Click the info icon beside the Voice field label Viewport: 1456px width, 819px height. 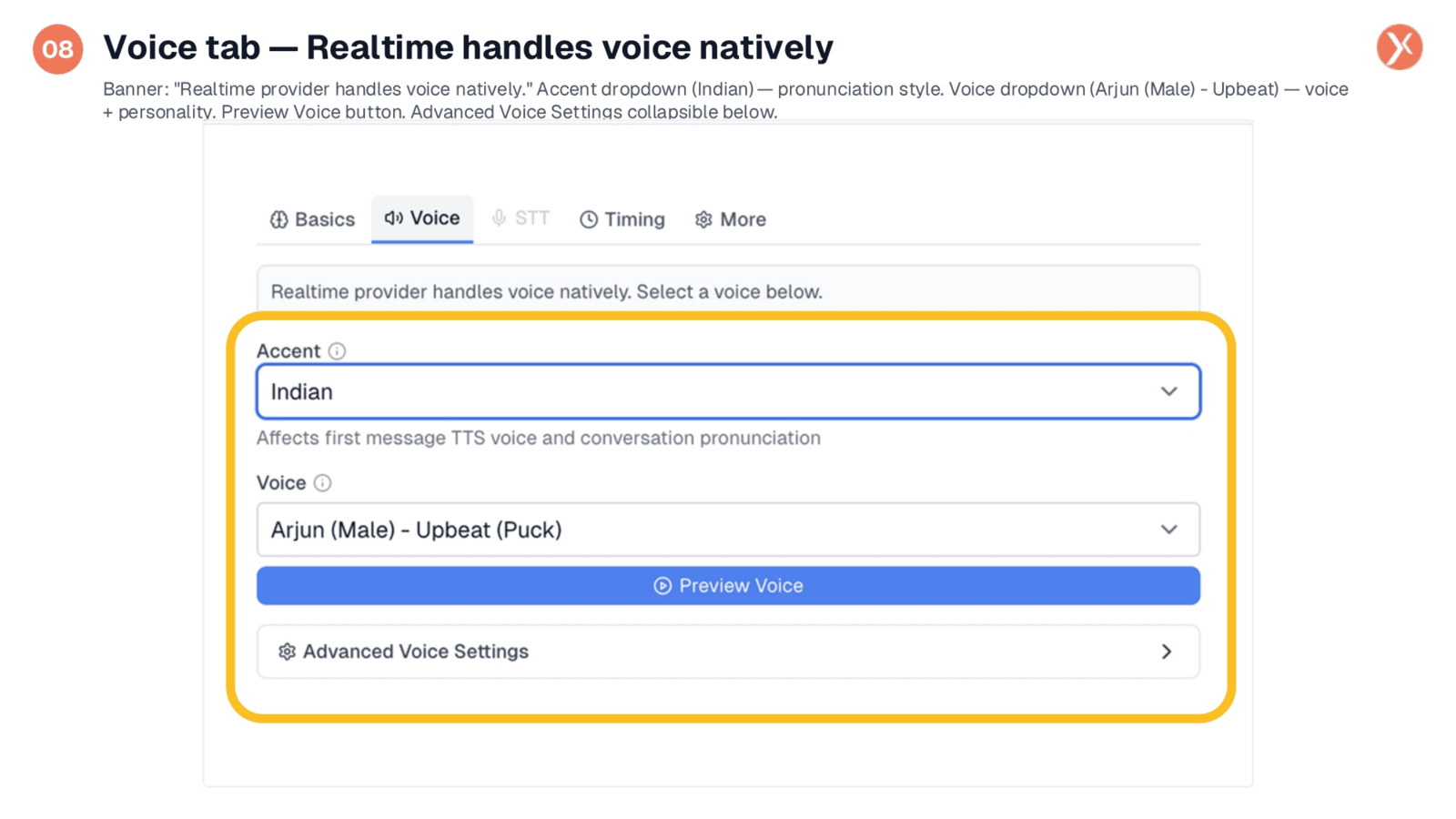click(x=322, y=483)
